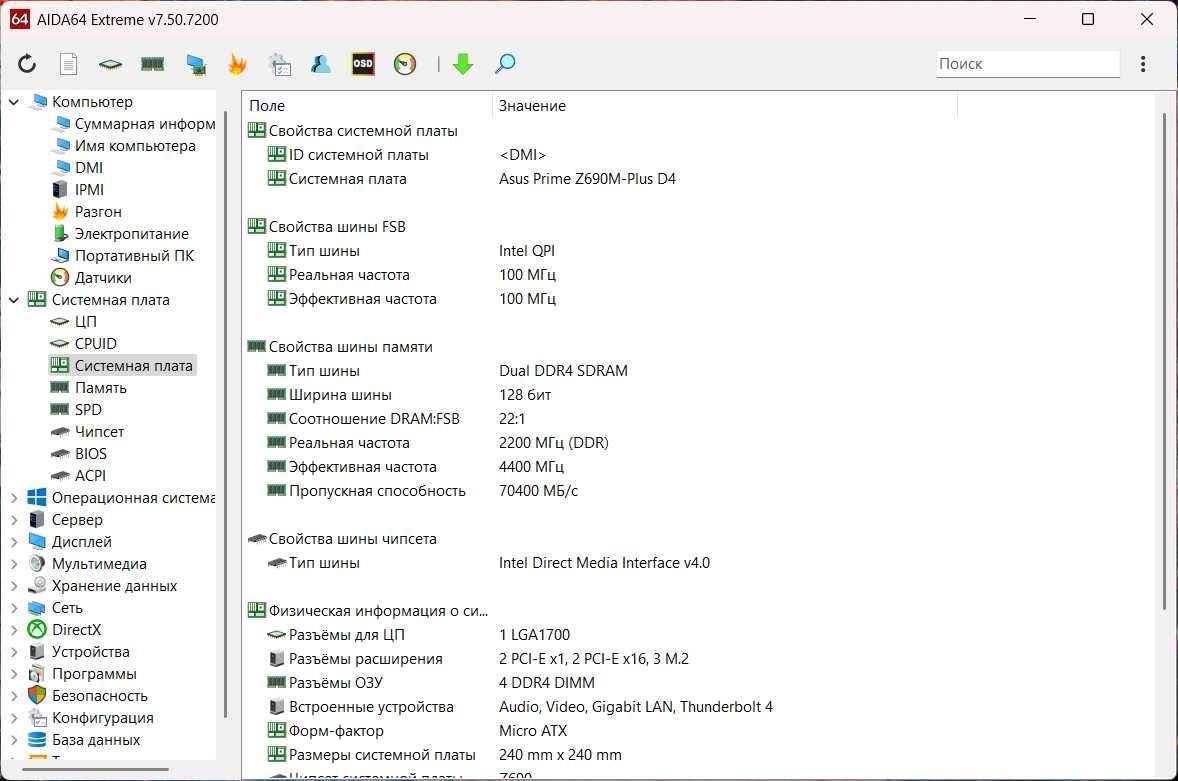The height and width of the screenshot is (781, 1178).
Task: Open the ACPI tree item
Action: (90, 475)
